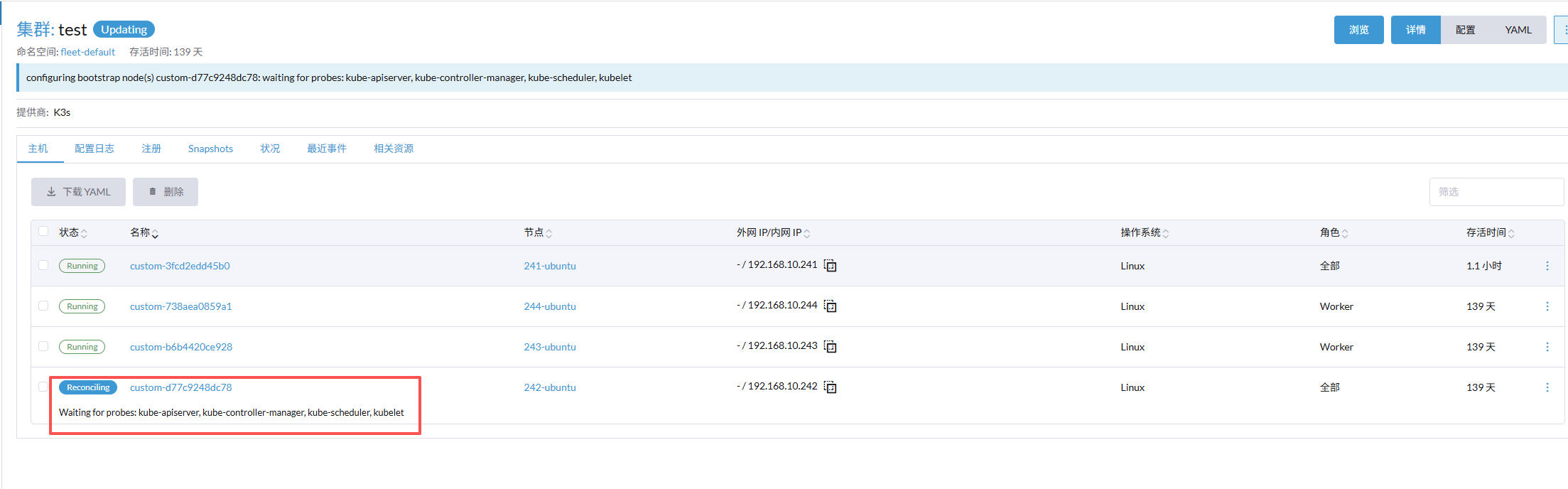
Task: Open the 配置日志 tab
Action: coord(94,149)
